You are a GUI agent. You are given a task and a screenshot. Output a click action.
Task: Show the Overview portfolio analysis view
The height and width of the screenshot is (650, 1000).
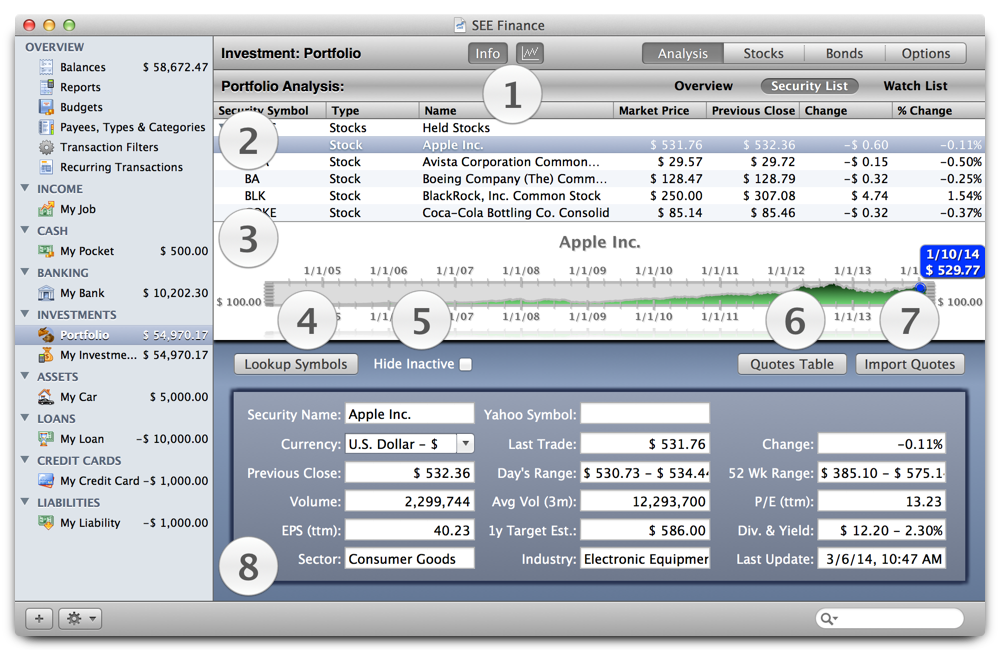(703, 85)
